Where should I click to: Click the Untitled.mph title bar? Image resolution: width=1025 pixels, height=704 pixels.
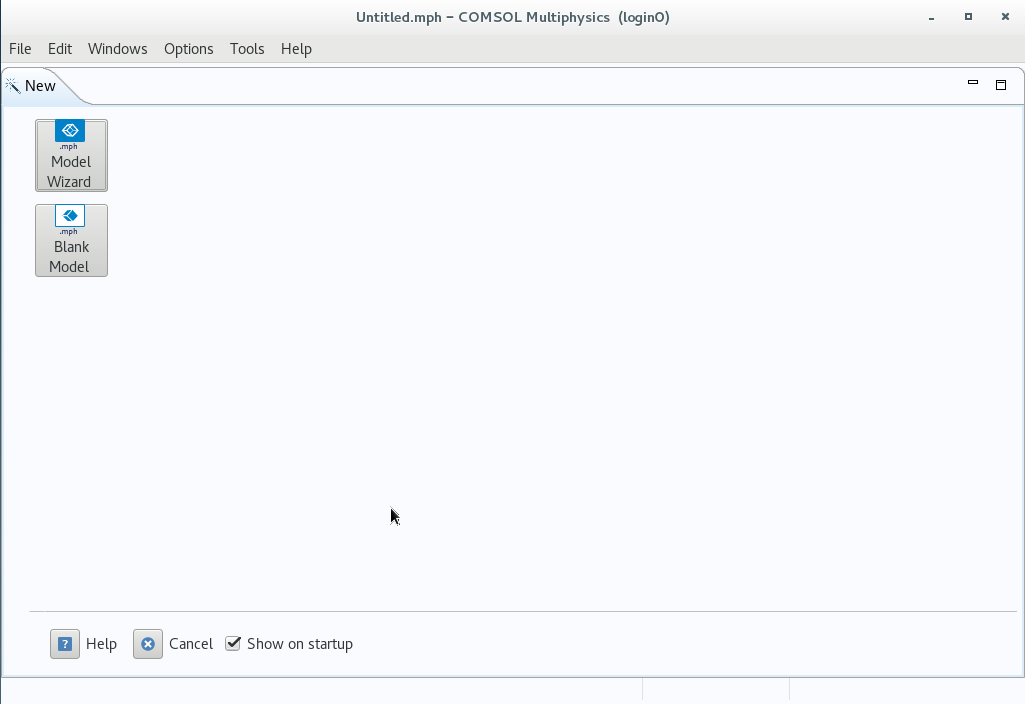(512, 16)
